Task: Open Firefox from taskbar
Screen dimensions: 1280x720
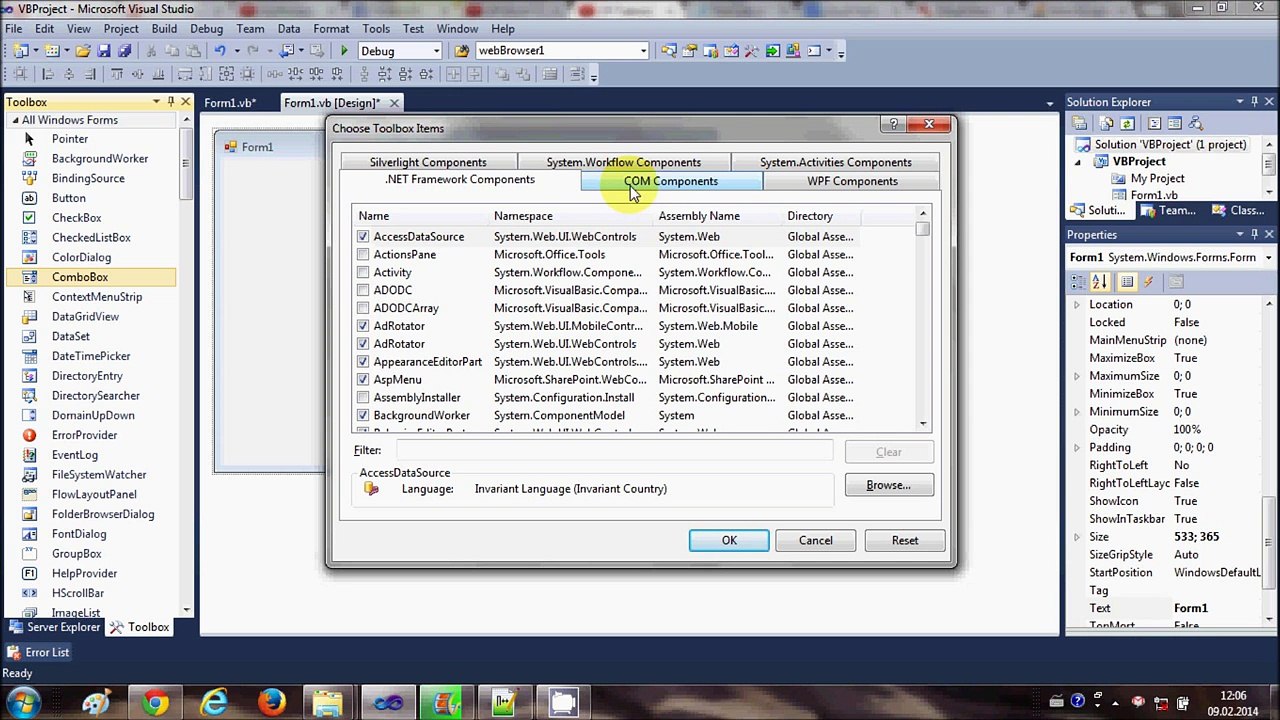Action: 271,702
